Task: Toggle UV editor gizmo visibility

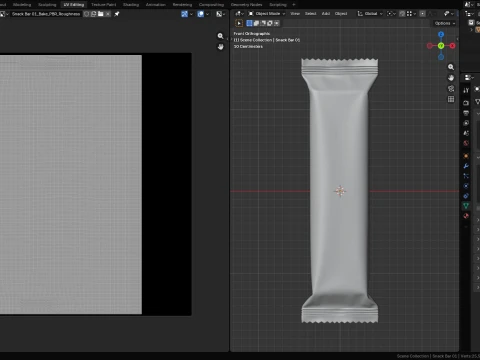Action: point(184,14)
